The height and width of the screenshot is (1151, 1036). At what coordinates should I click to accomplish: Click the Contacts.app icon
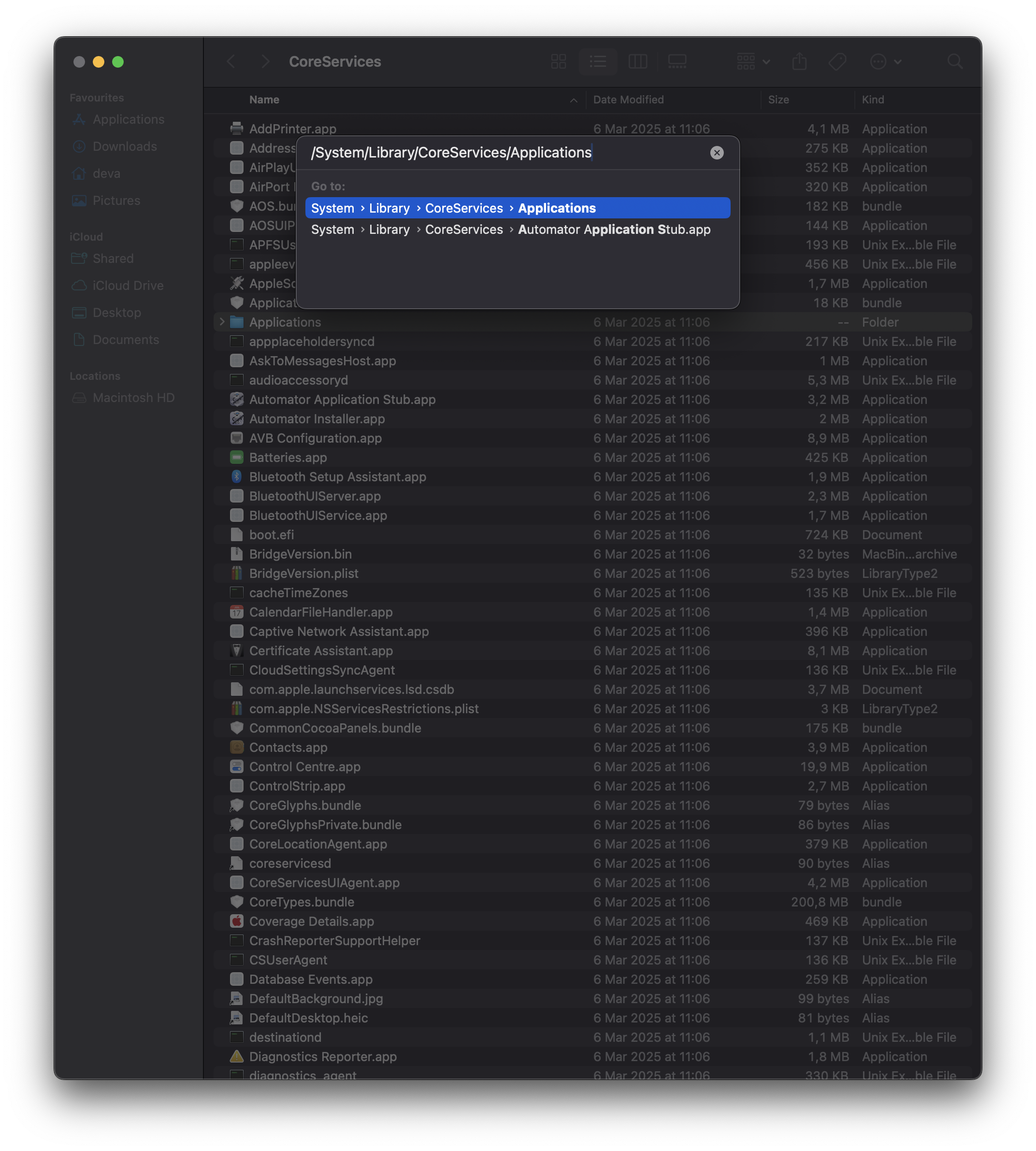pyautogui.click(x=236, y=747)
